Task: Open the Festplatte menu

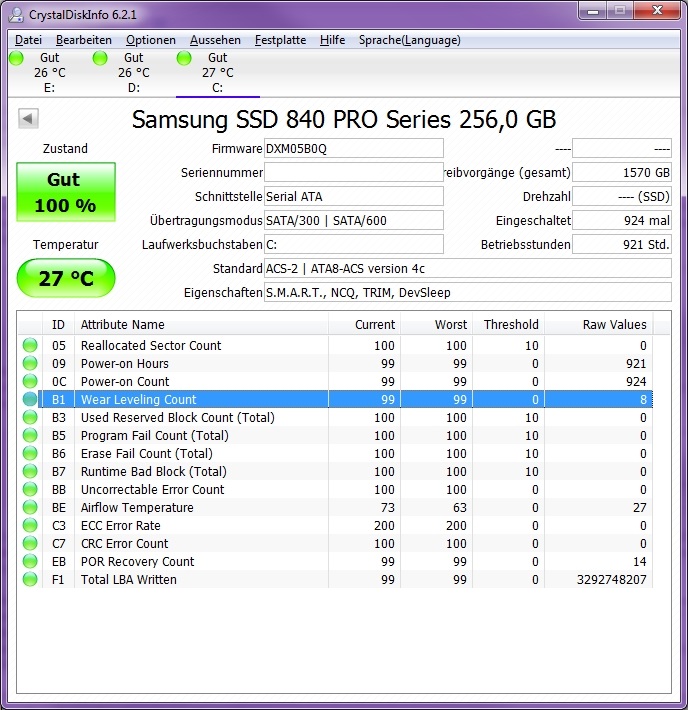Action: [x=280, y=40]
